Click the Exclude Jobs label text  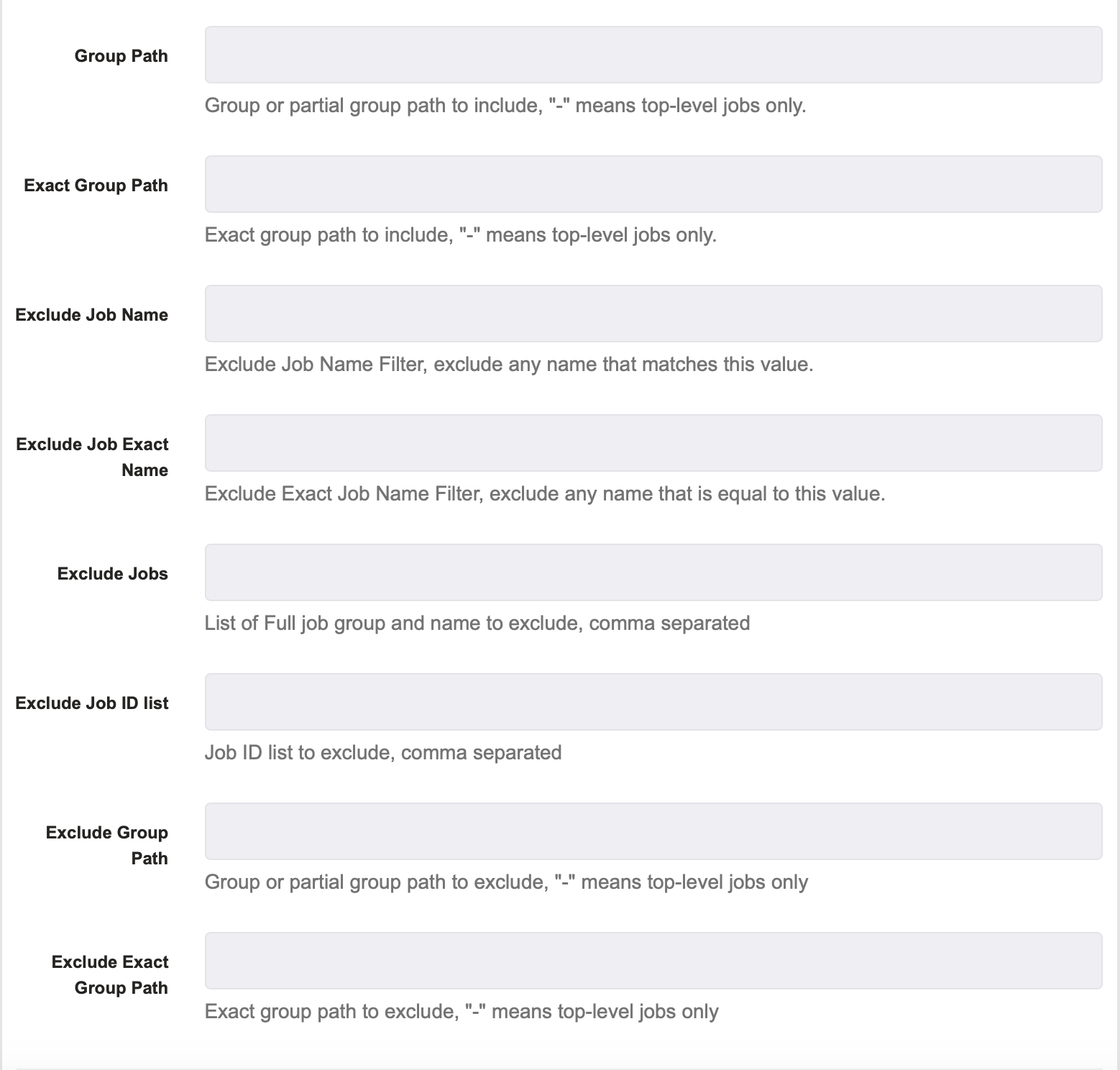(x=113, y=574)
